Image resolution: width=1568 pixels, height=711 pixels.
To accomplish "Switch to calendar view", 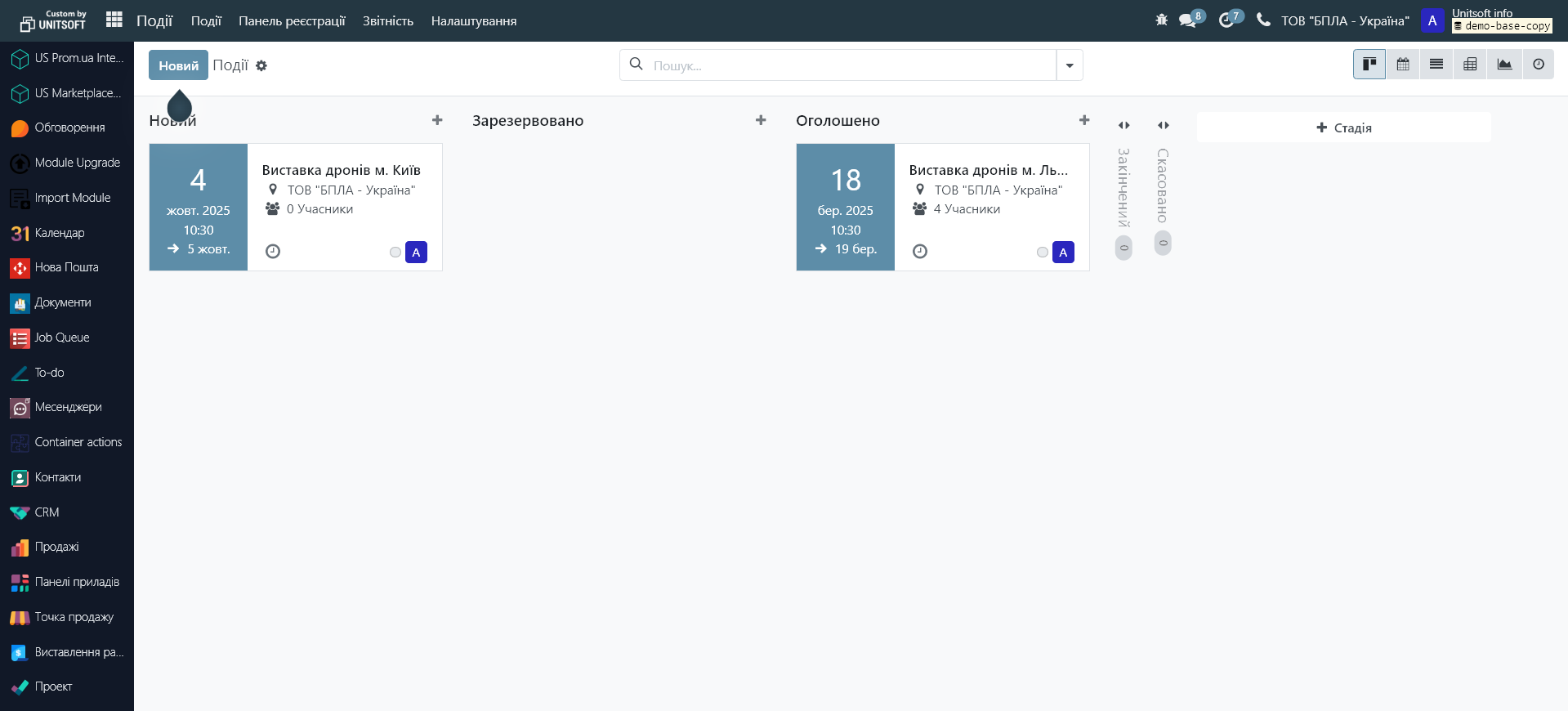I will coord(1403,65).
